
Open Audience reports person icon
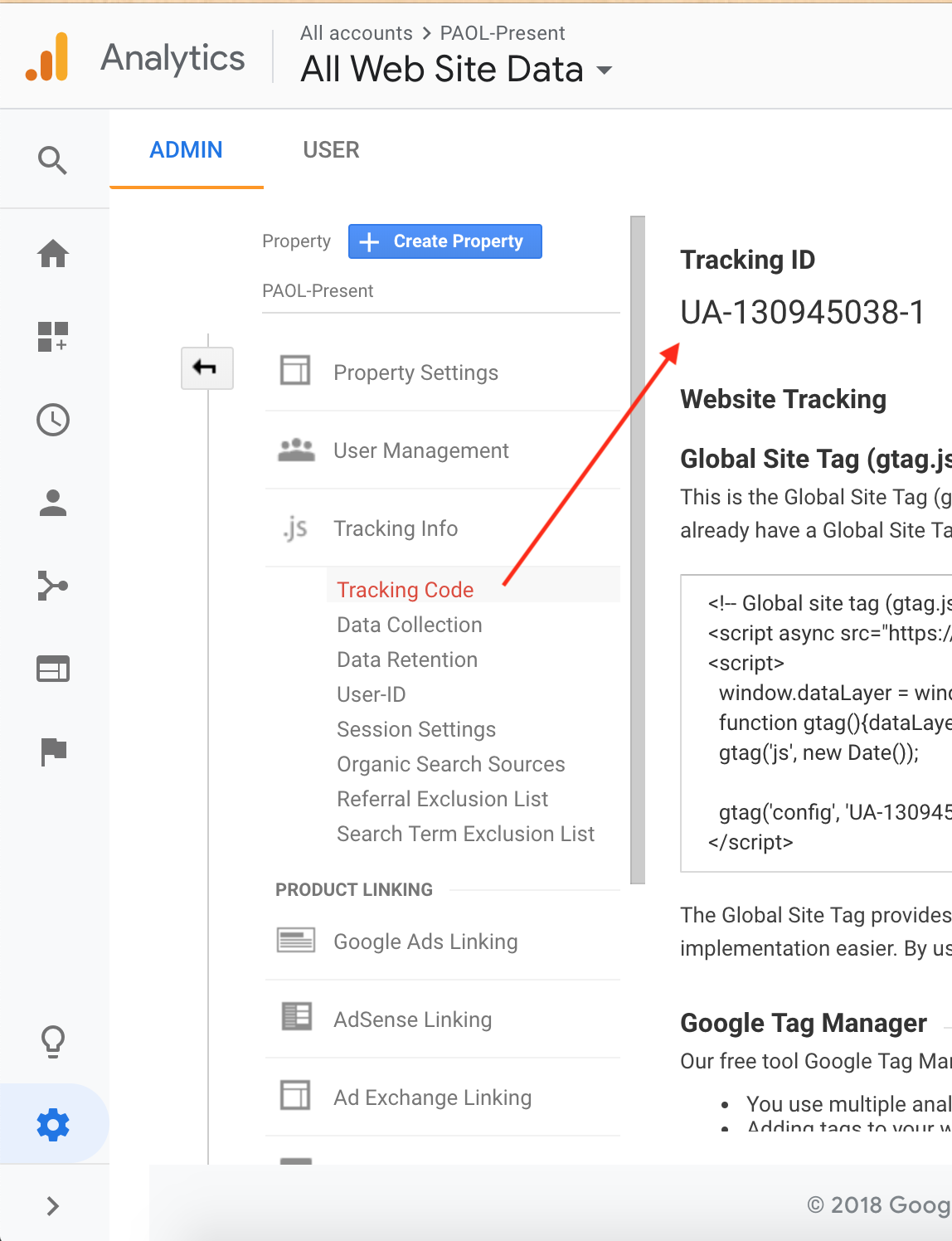coord(53,503)
